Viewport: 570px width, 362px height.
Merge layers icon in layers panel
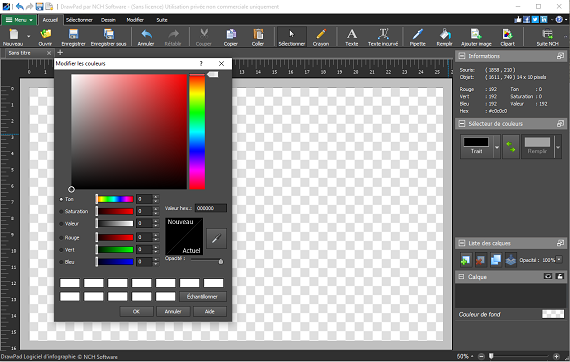click(511, 260)
